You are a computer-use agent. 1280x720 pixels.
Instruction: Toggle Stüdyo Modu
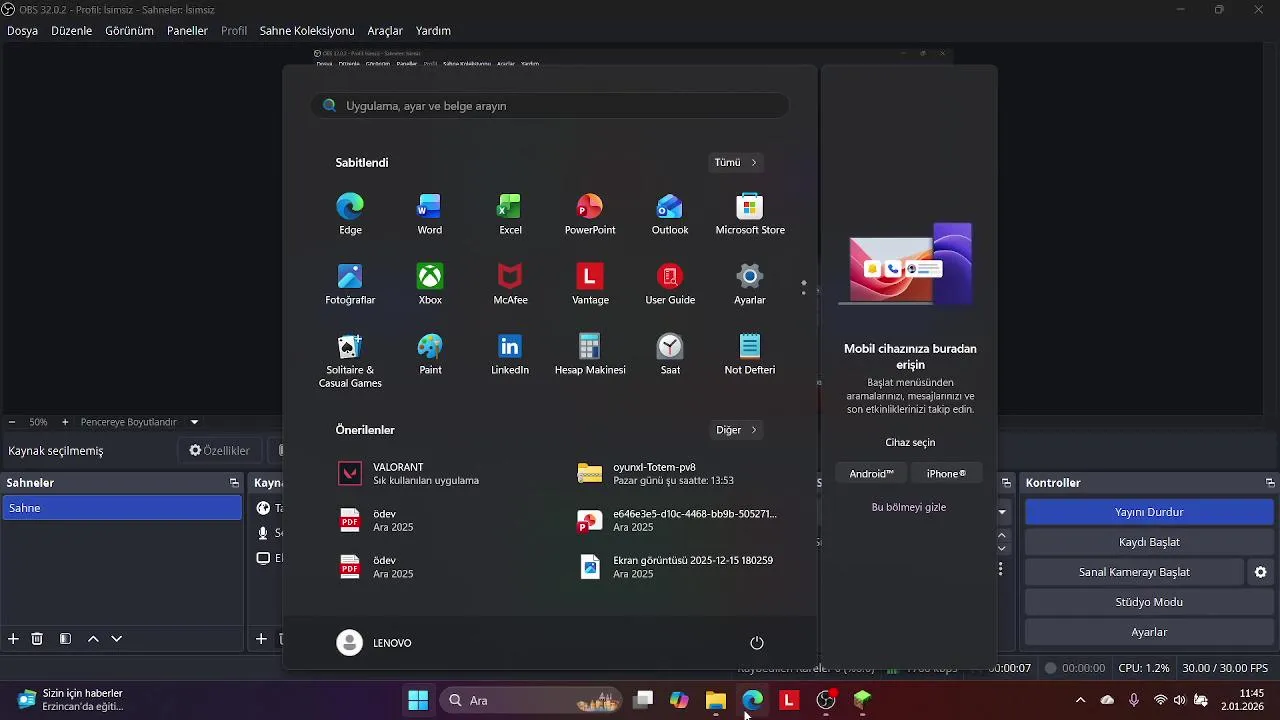(x=1149, y=602)
